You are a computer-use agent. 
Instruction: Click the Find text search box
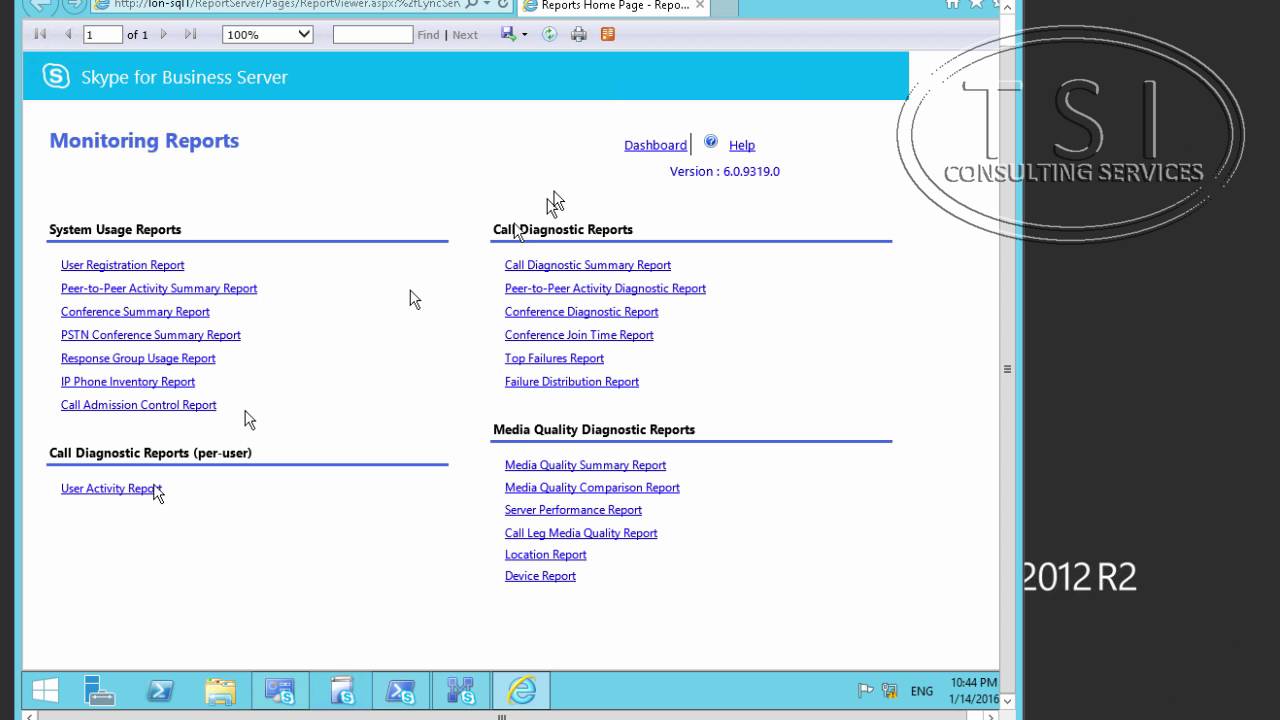point(372,34)
